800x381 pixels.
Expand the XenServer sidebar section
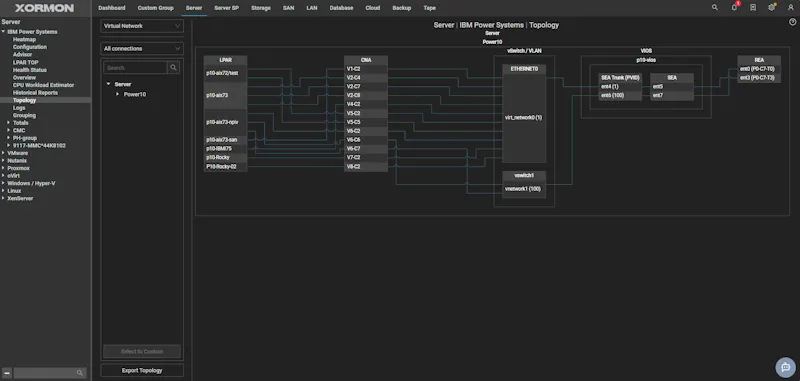4,198
